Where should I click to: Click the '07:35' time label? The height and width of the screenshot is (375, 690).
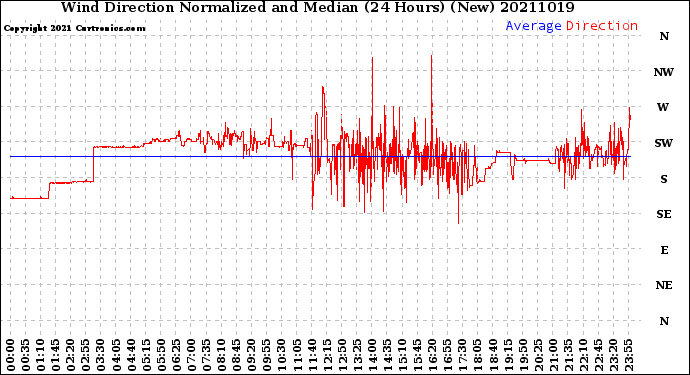tap(206, 355)
